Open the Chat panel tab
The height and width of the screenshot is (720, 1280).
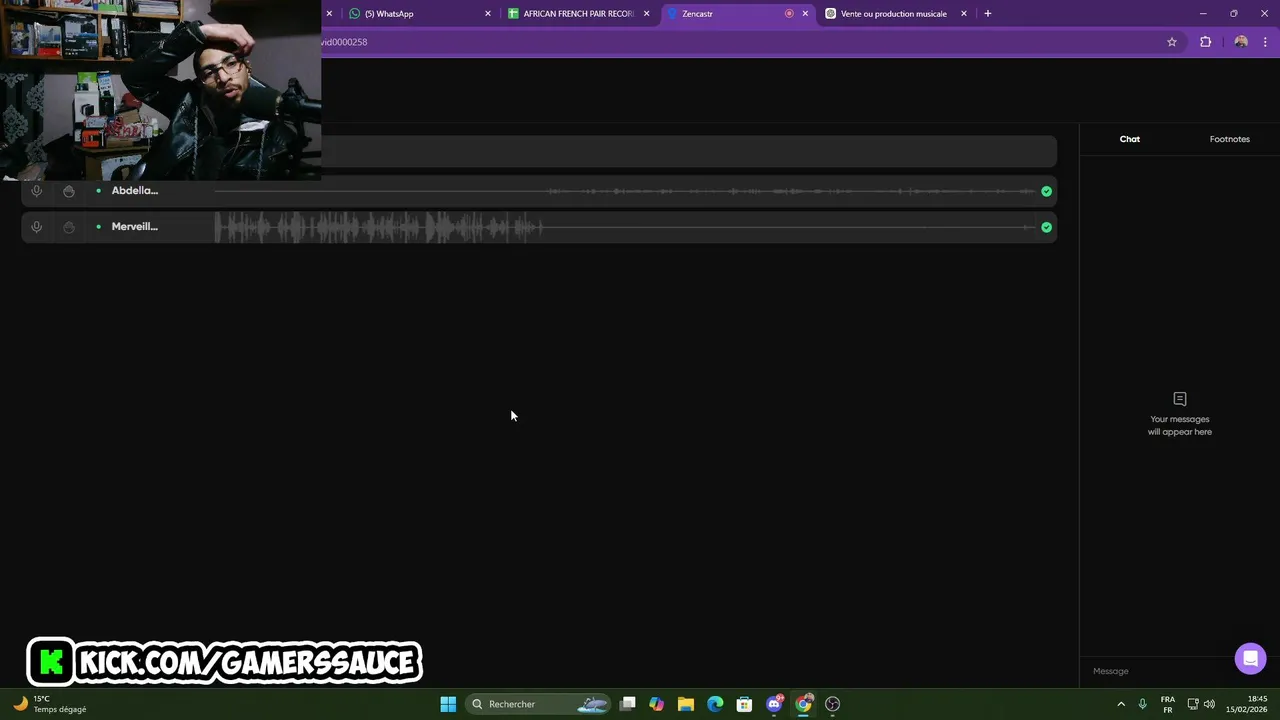1130,139
